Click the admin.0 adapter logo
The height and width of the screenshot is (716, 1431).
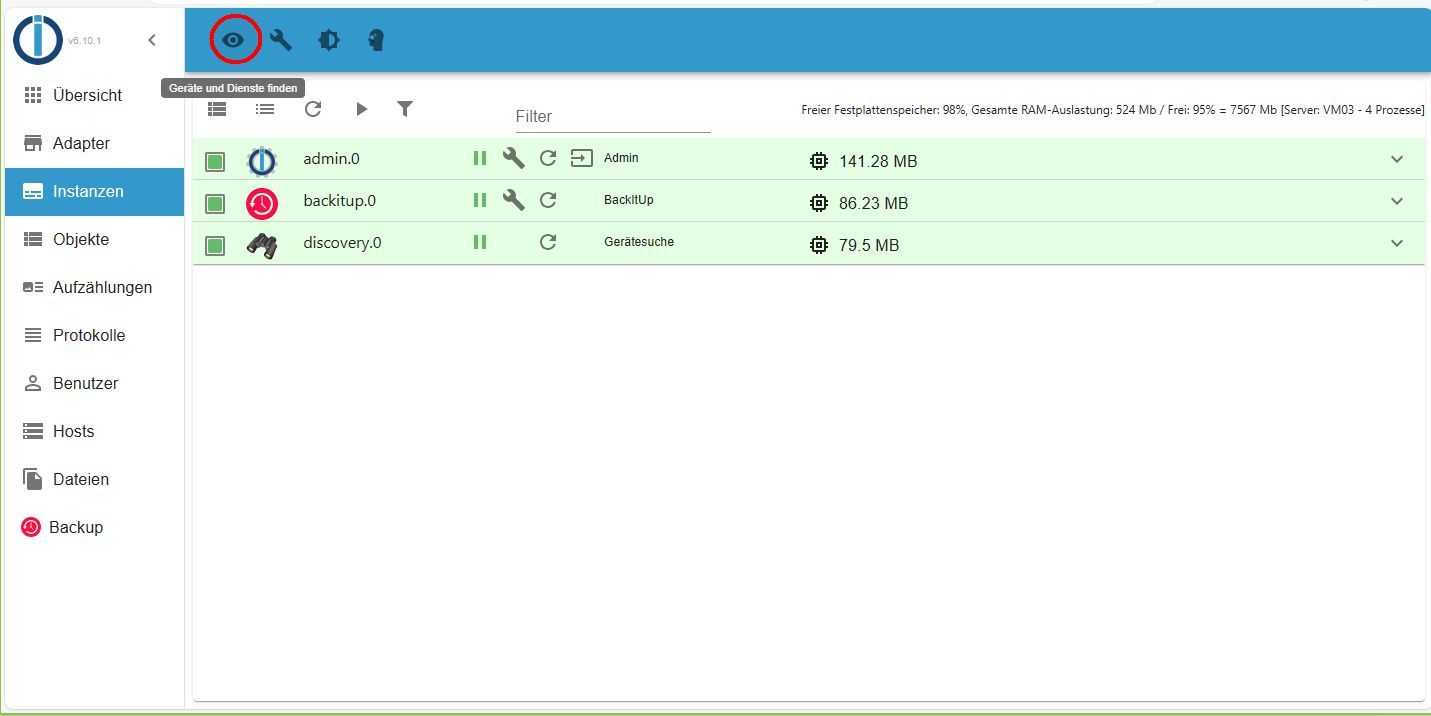[x=262, y=161]
